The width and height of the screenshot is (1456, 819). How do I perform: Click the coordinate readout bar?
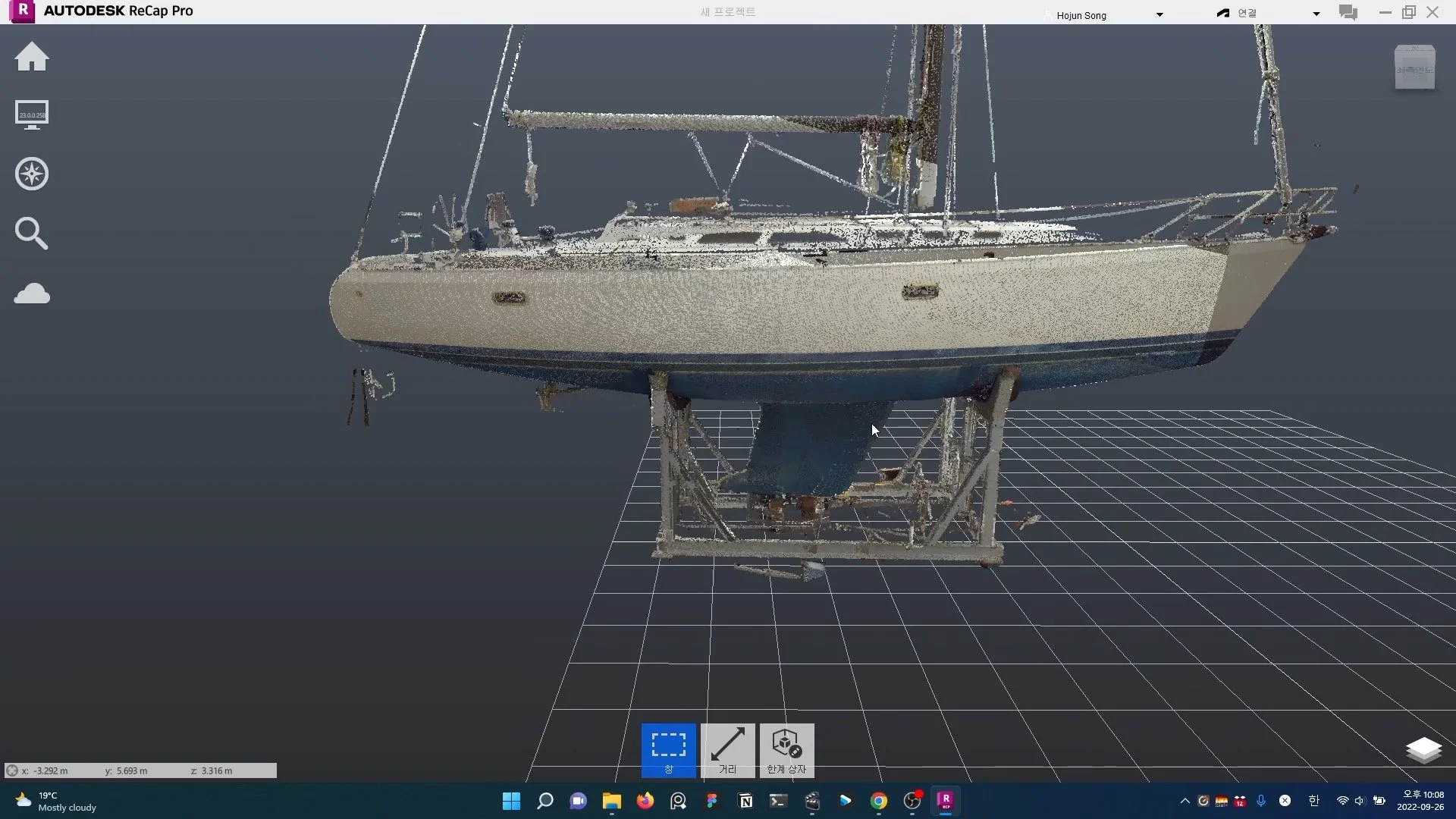pyautogui.click(x=140, y=770)
